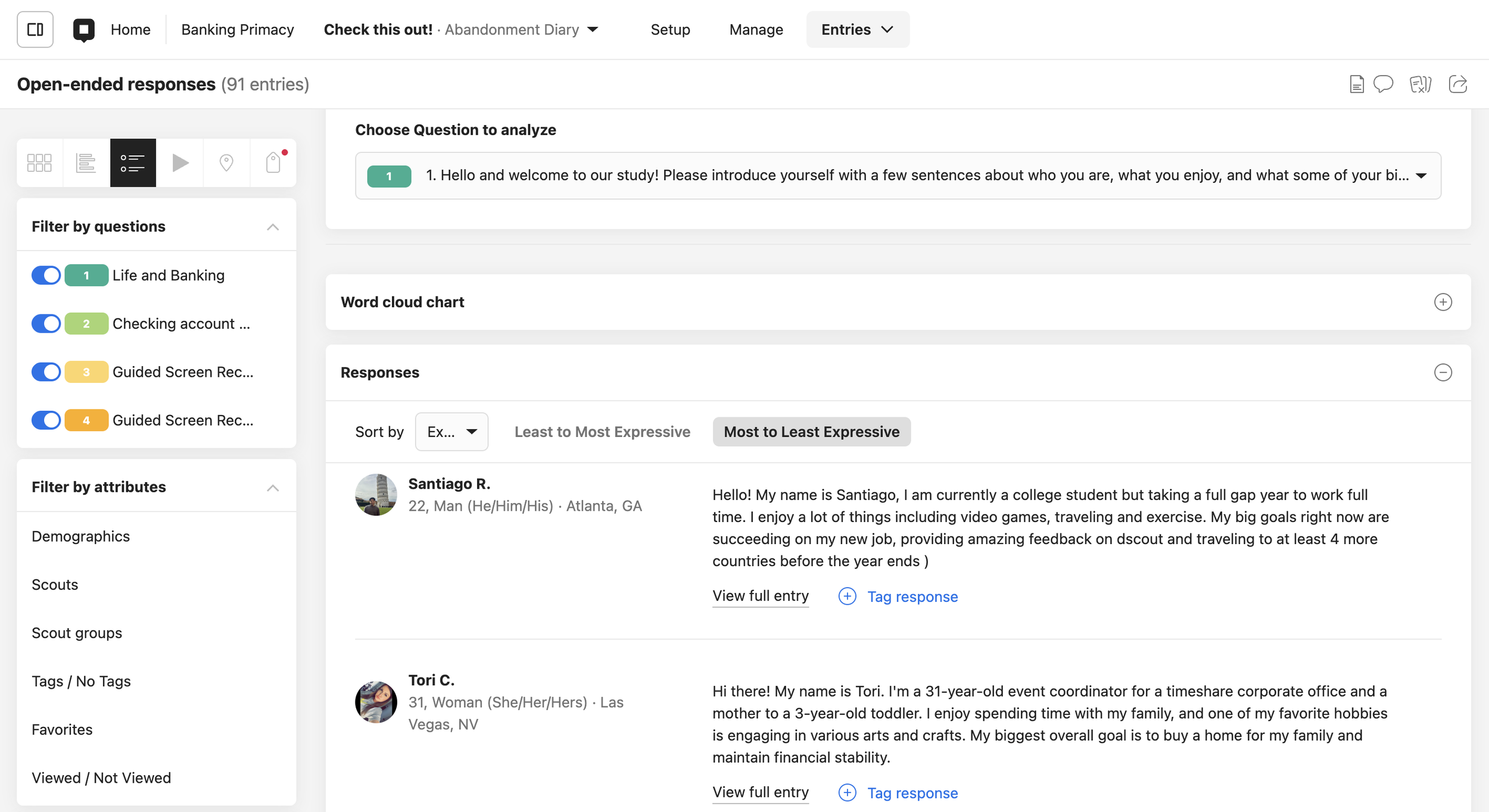Click the share export icon
The image size is (1489, 812).
pos(1457,85)
